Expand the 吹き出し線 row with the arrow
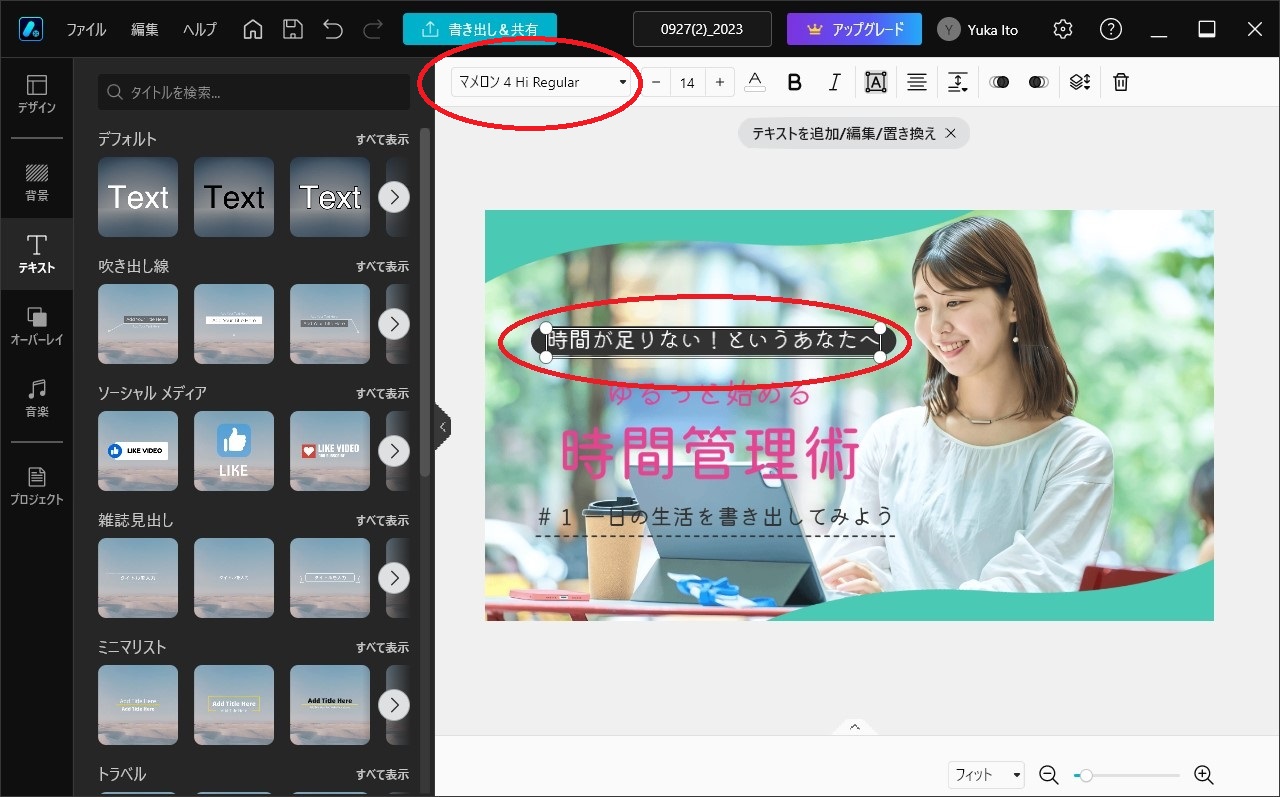This screenshot has width=1280, height=797. 394,324
